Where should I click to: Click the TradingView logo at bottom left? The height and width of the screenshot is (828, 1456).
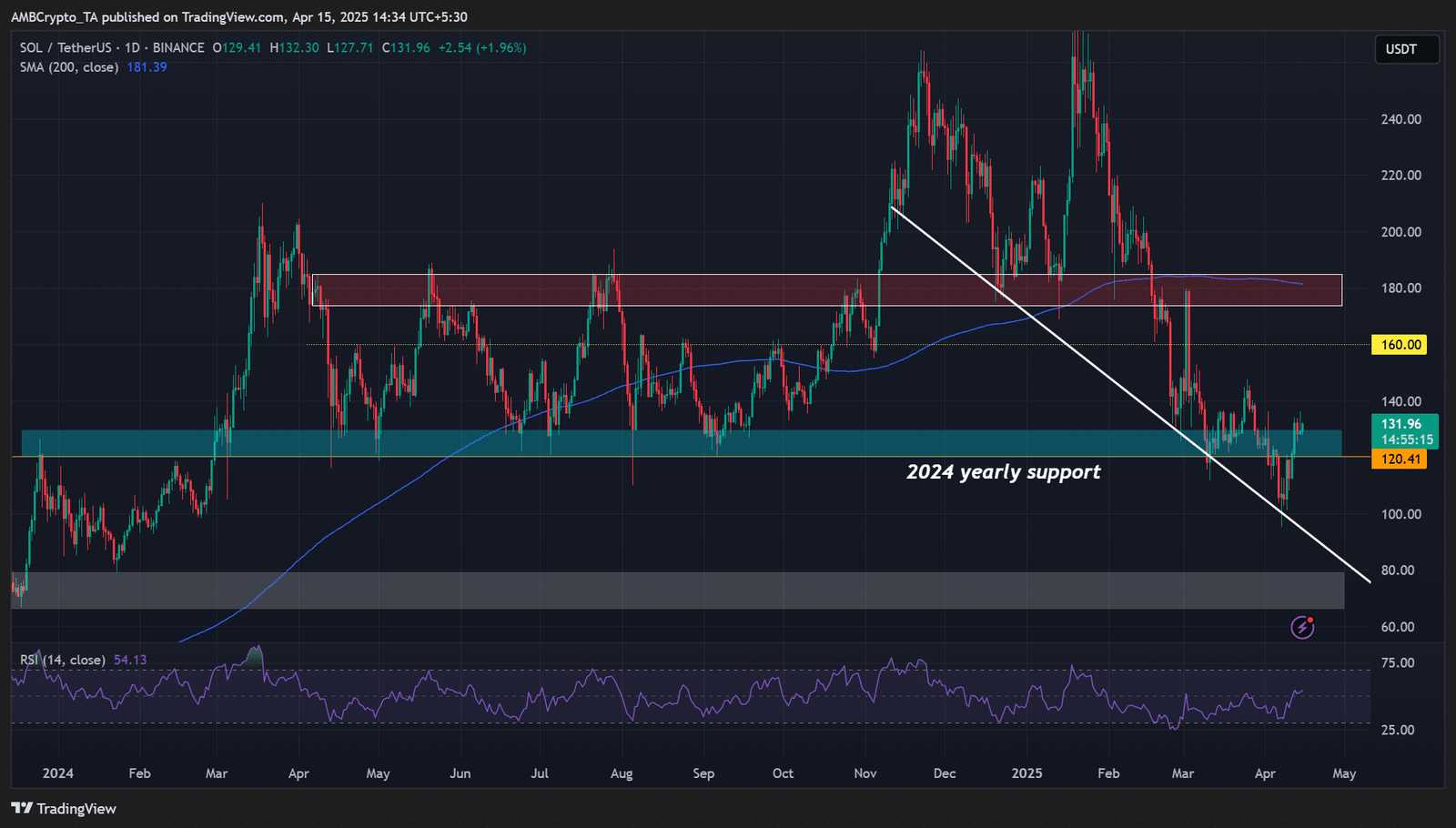[x=64, y=809]
